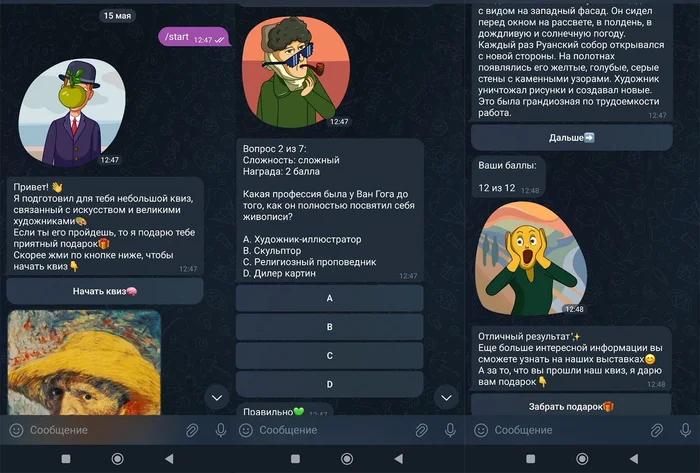Screen dimensions: 700x473
Task: Select the Руанский собор story message
Action: (x=572, y=62)
